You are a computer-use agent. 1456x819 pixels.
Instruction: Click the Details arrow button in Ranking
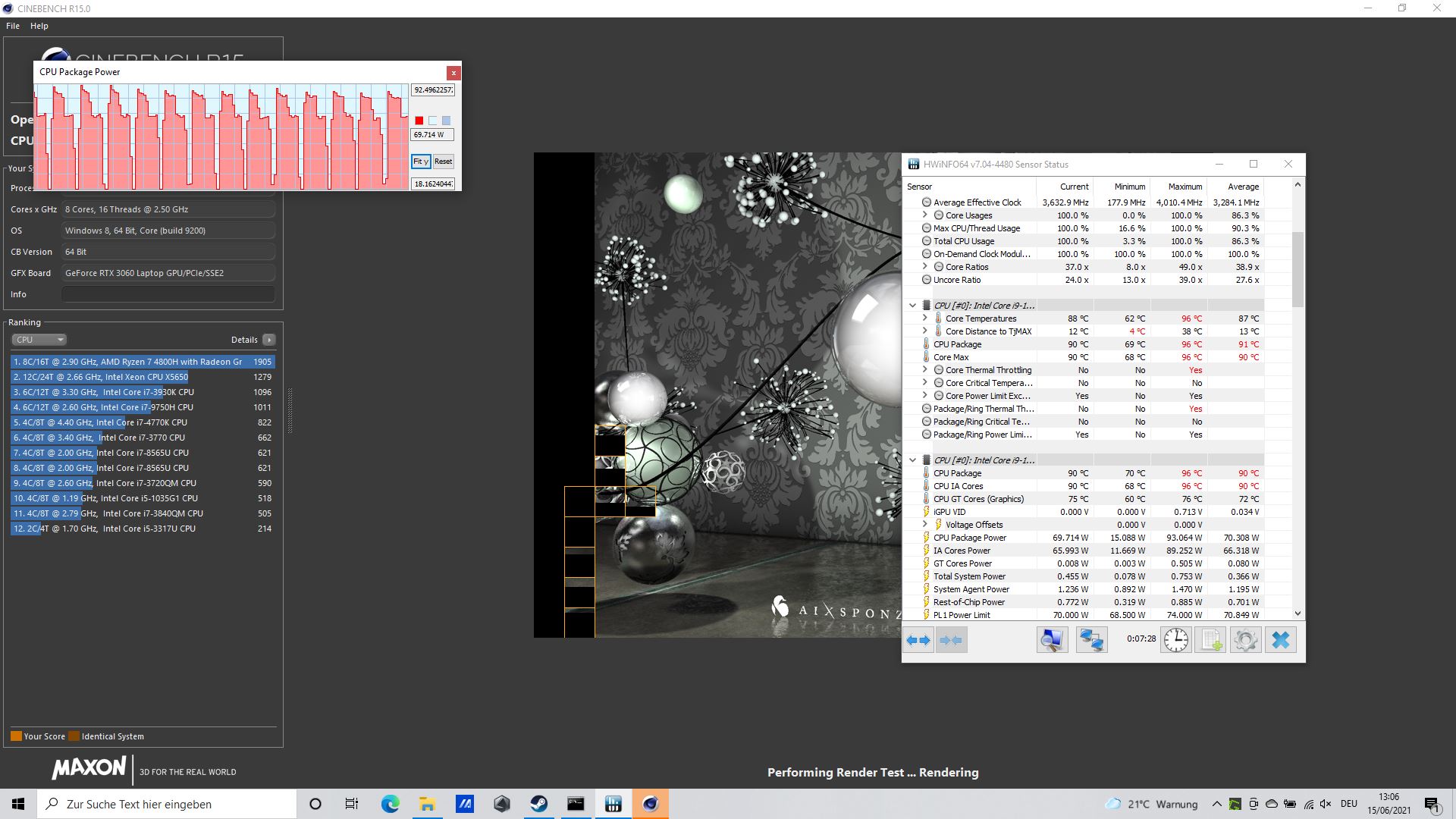pyautogui.click(x=269, y=340)
